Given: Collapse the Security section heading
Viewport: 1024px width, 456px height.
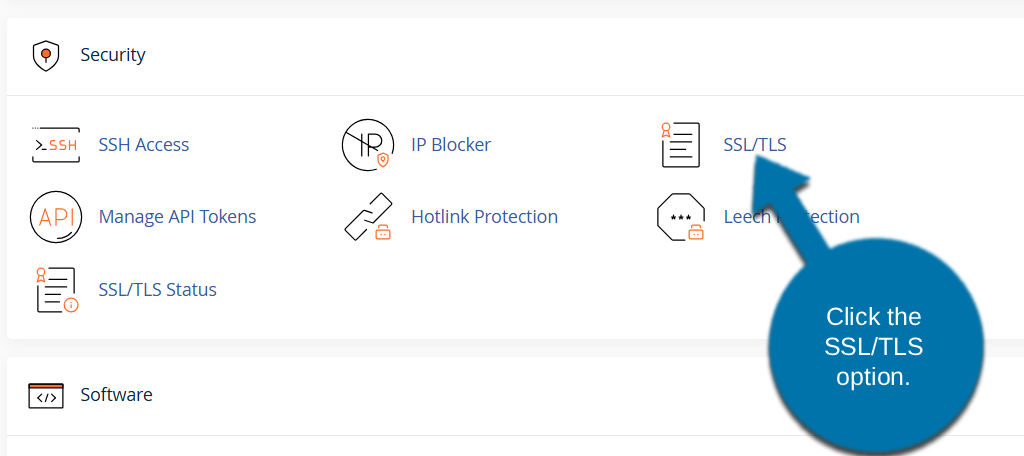Looking at the screenshot, I should click(x=113, y=55).
